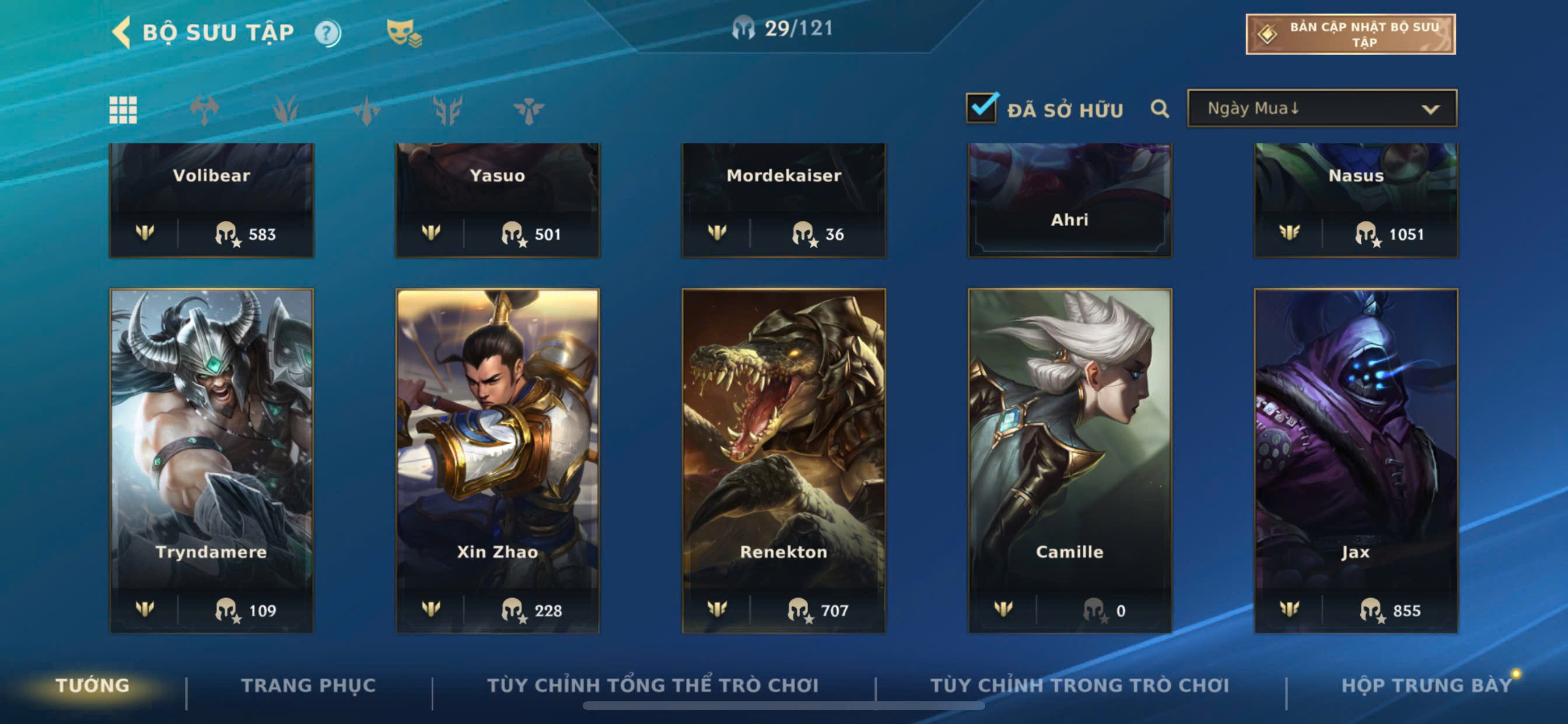Click the sort dropdown chevron arrow
Image resolution: width=1568 pixels, height=724 pixels.
1430,110
